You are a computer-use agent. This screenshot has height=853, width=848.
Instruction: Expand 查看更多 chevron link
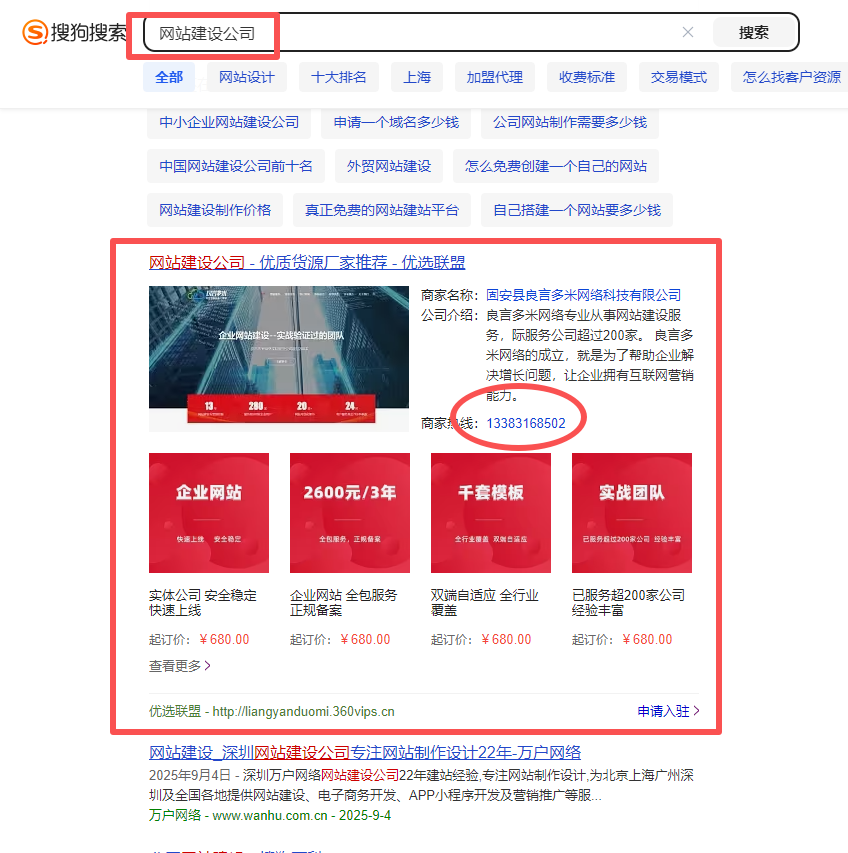click(180, 665)
